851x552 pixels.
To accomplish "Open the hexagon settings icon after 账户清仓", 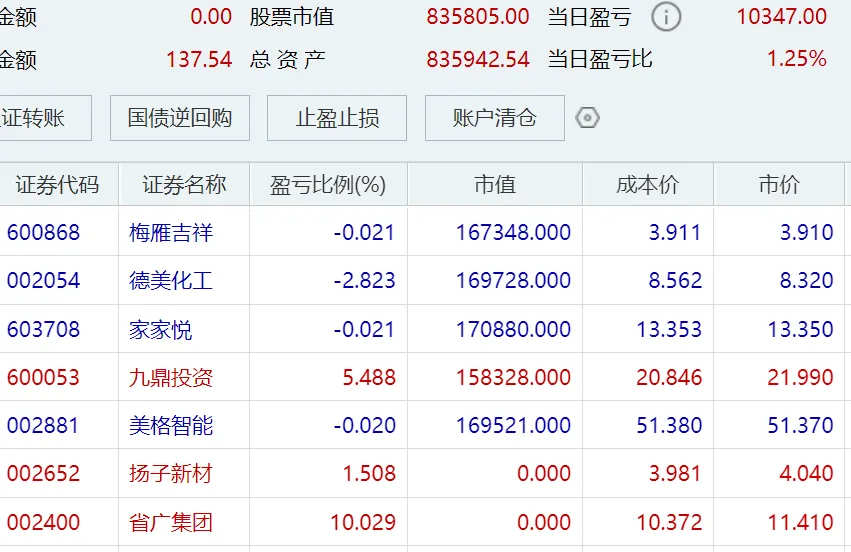I will 588,118.
